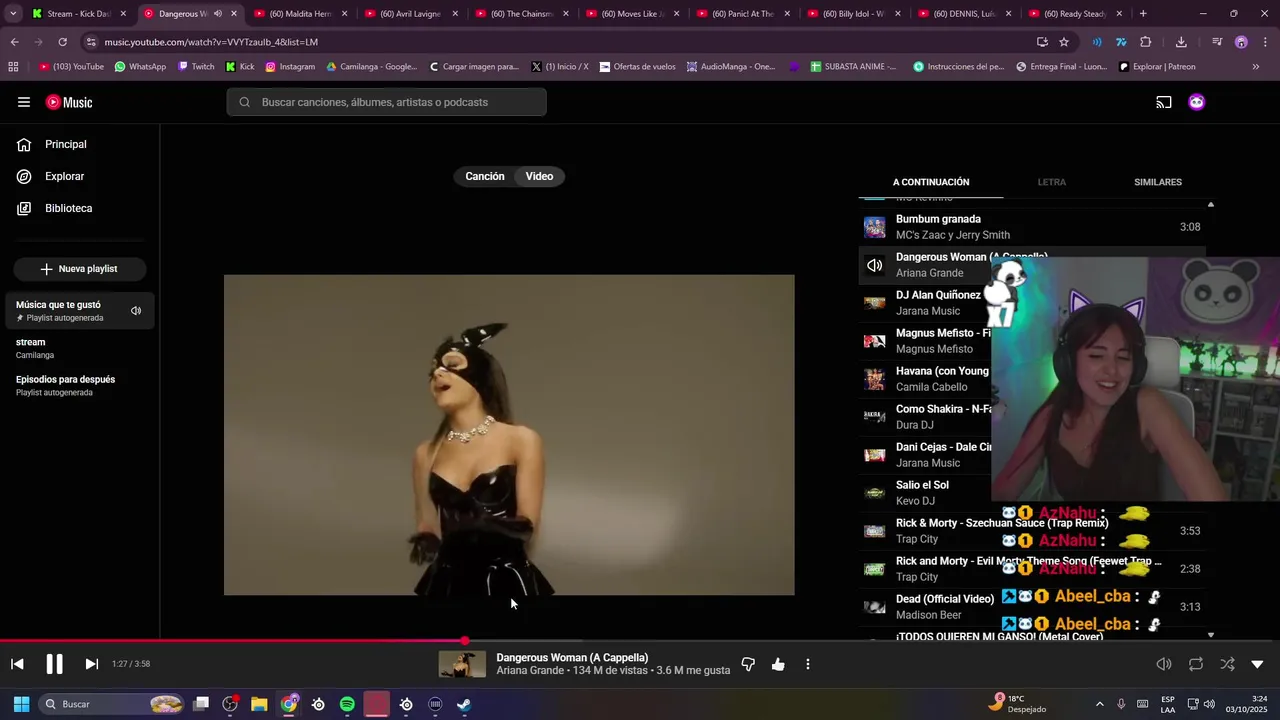
Task: Play Bumbum granada from the queue
Action: tap(1030, 227)
